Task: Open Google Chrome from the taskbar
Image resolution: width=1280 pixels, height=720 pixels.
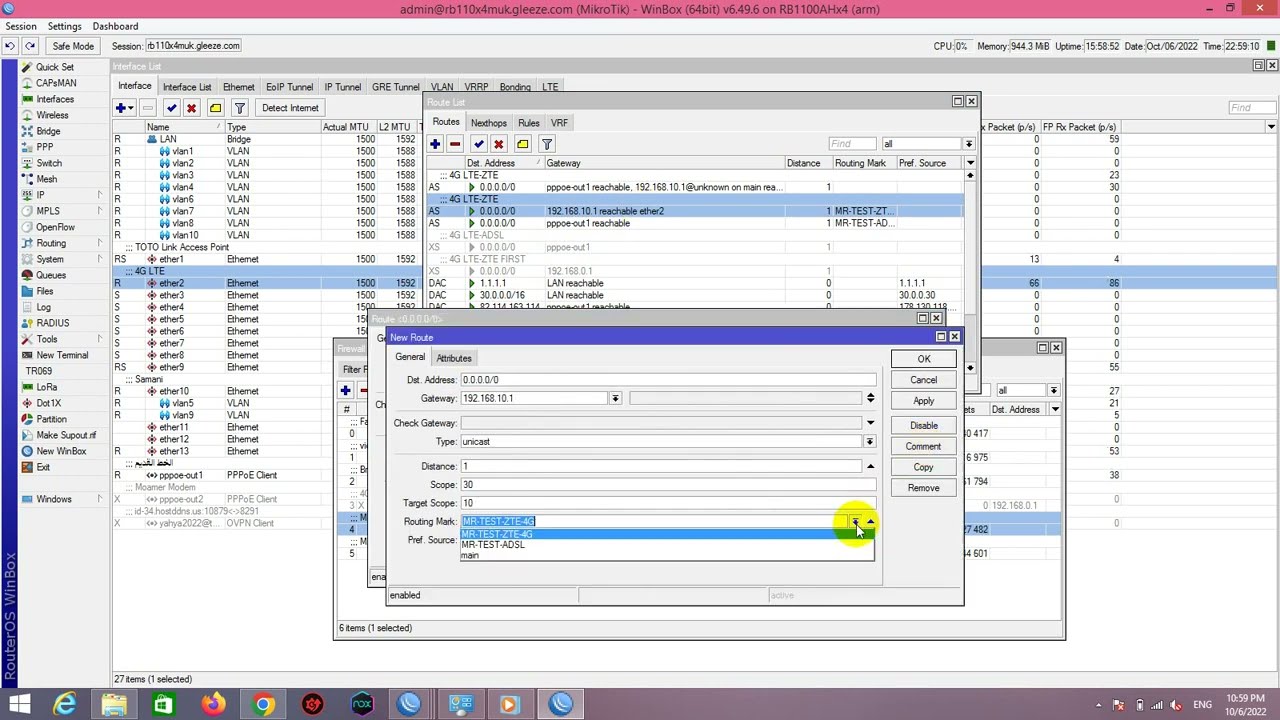Action: pyautogui.click(x=263, y=705)
